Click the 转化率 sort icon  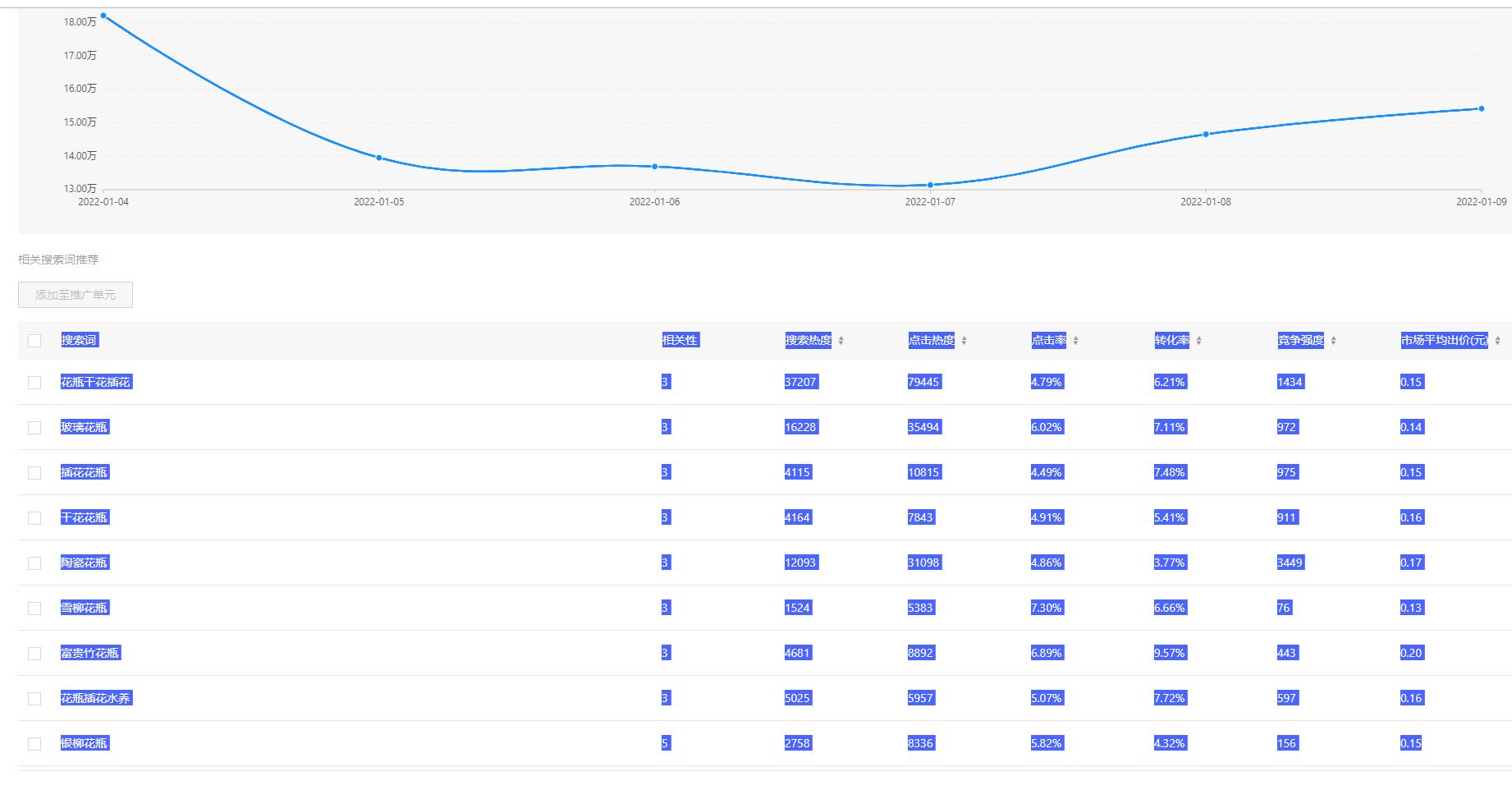click(1198, 341)
